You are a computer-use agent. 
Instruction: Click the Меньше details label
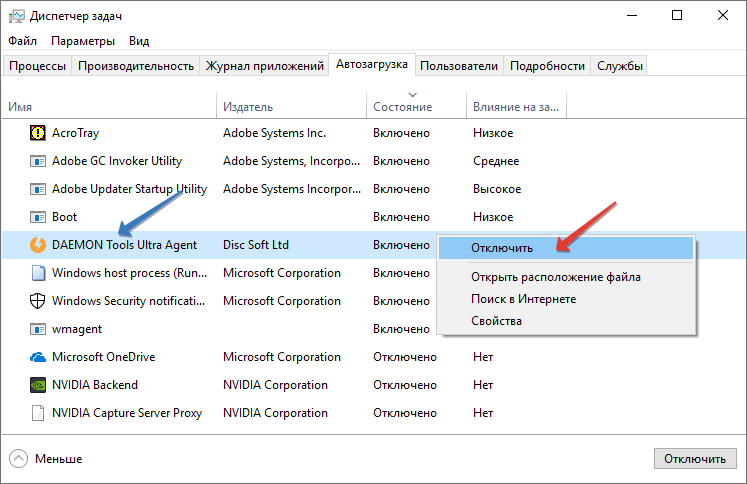tap(59, 459)
